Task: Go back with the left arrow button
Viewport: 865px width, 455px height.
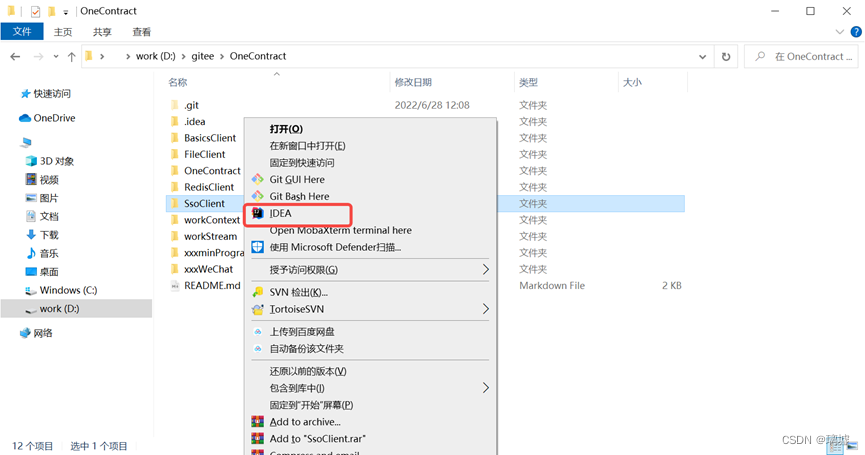Action: pyautogui.click(x=15, y=56)
